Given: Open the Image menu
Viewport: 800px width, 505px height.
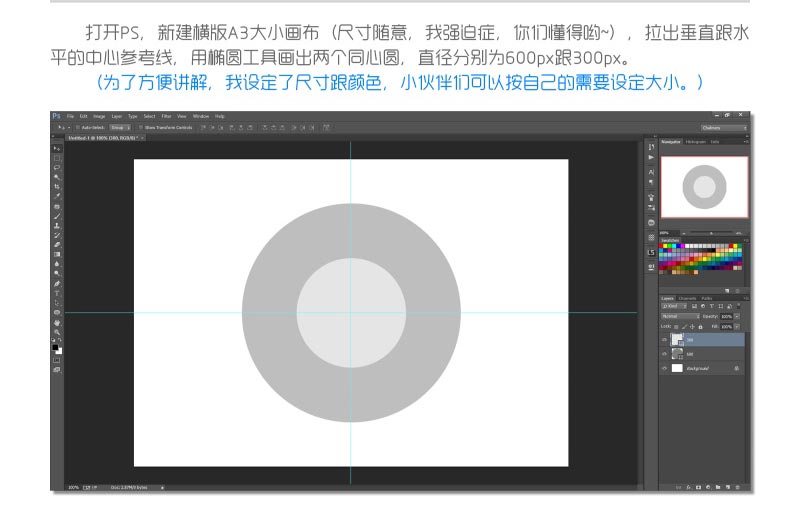Looking at the screenshot, I should click(x=99, y=116).
